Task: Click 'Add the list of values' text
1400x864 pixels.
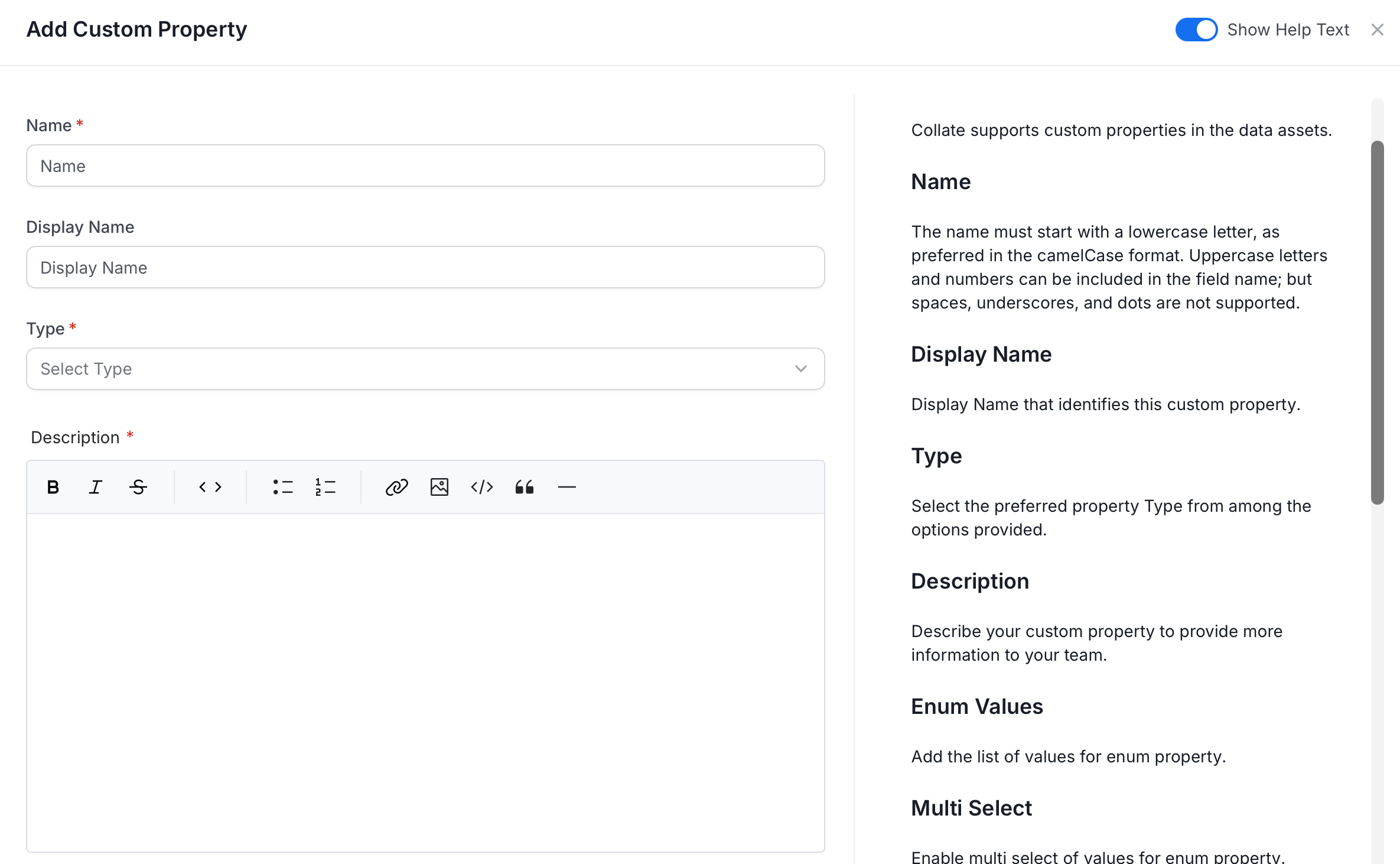Action: click(x=1069, y=756)
